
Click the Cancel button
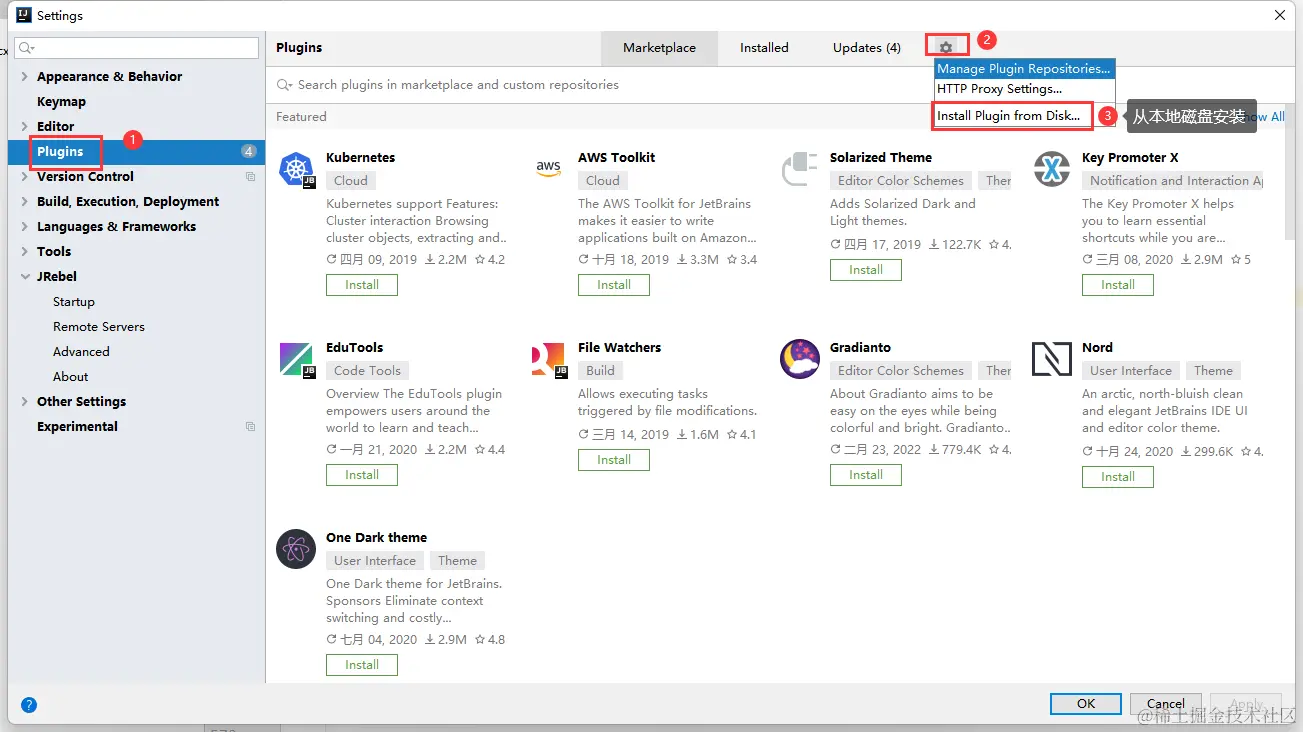pos(1166,704)
